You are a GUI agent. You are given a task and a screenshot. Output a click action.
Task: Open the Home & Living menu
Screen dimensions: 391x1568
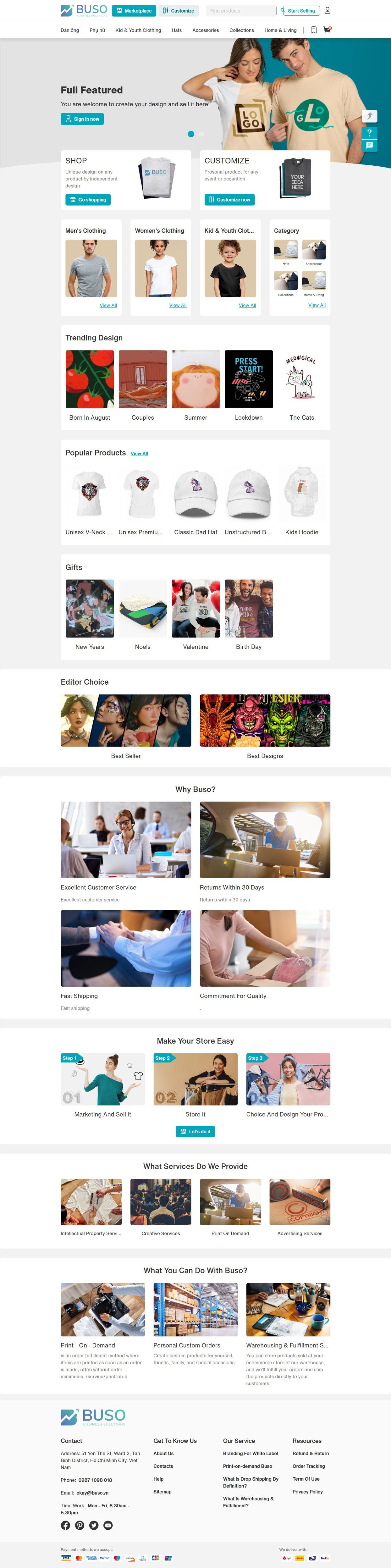click(280, 30)
